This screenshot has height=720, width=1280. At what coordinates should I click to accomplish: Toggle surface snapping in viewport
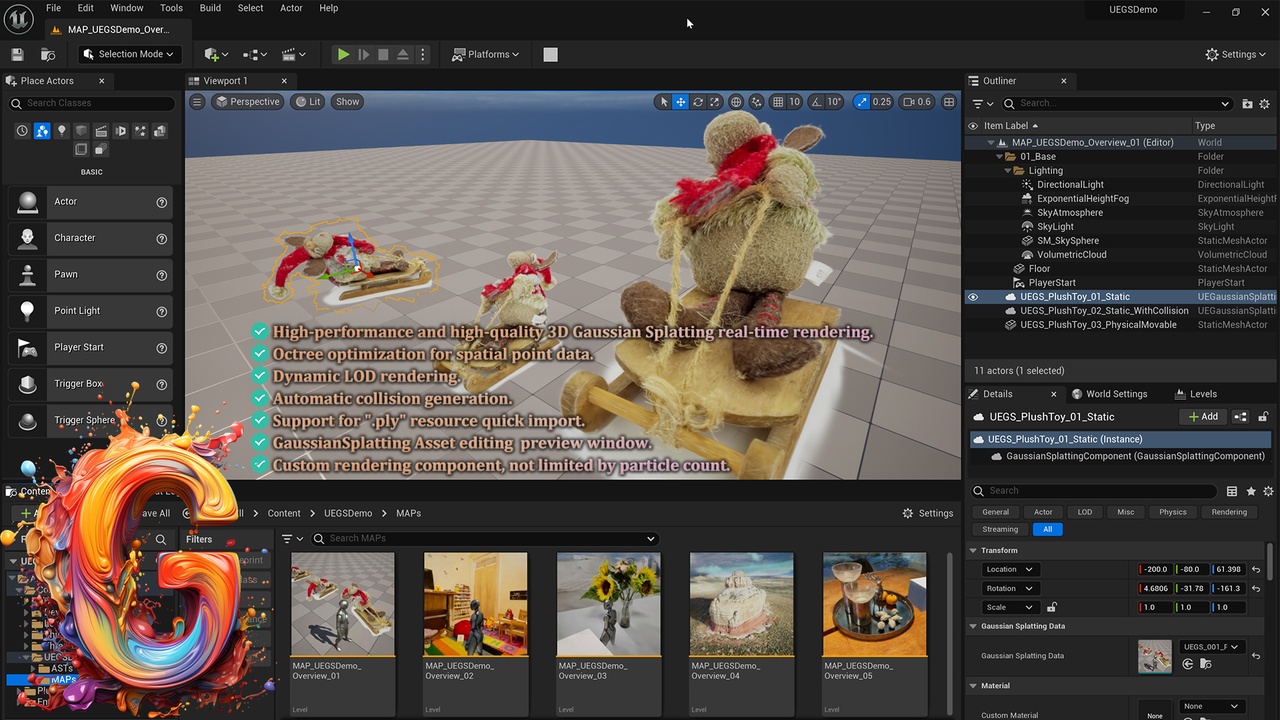[757, 102]
